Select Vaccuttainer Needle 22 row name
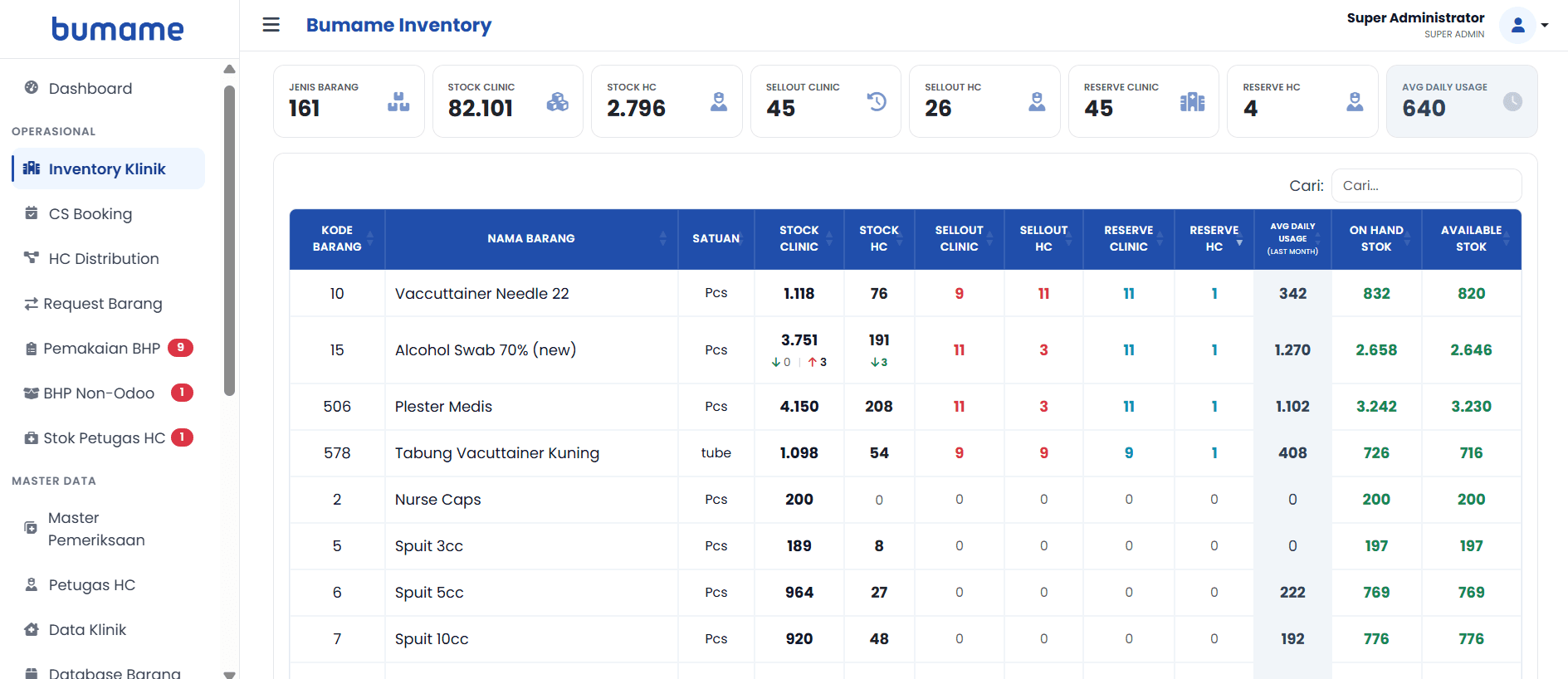 482,293
